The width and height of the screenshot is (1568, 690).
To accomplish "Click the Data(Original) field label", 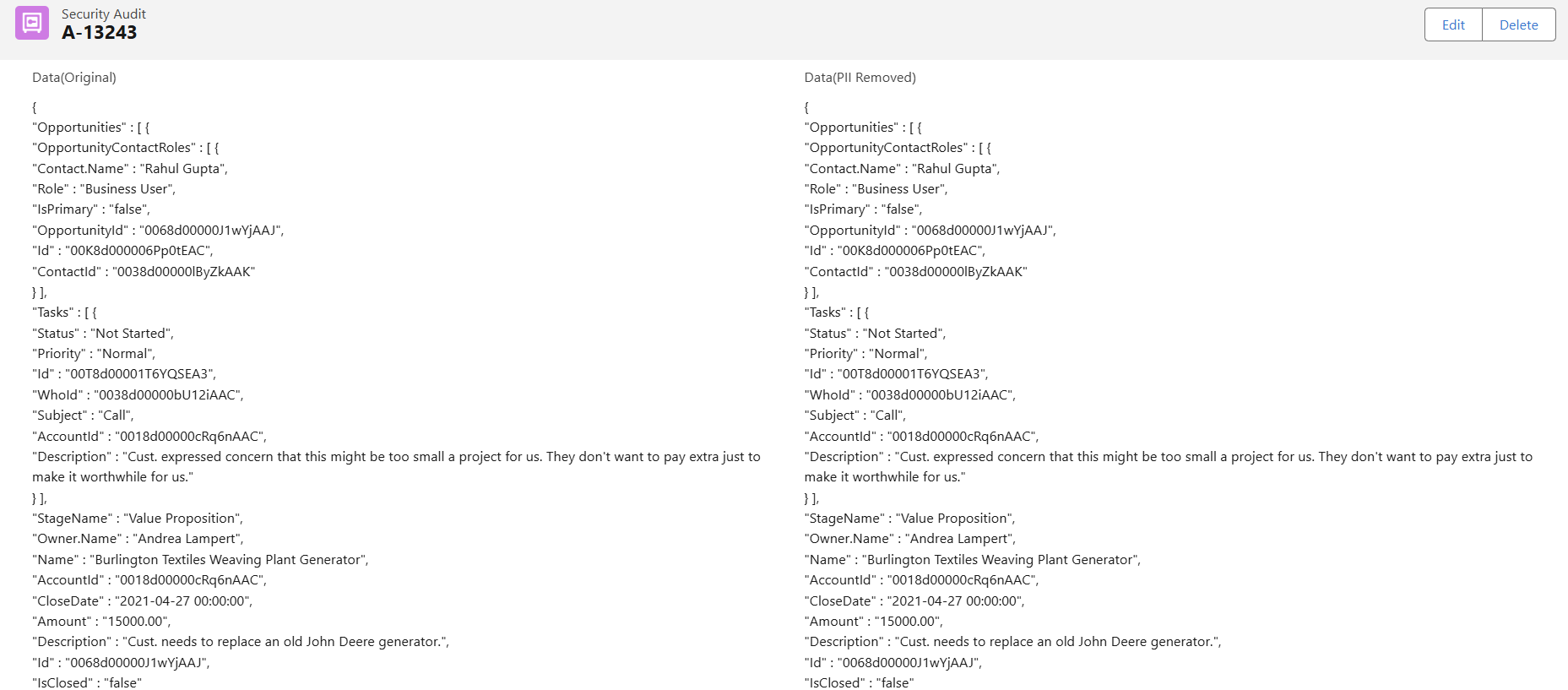I will (74, 78).
